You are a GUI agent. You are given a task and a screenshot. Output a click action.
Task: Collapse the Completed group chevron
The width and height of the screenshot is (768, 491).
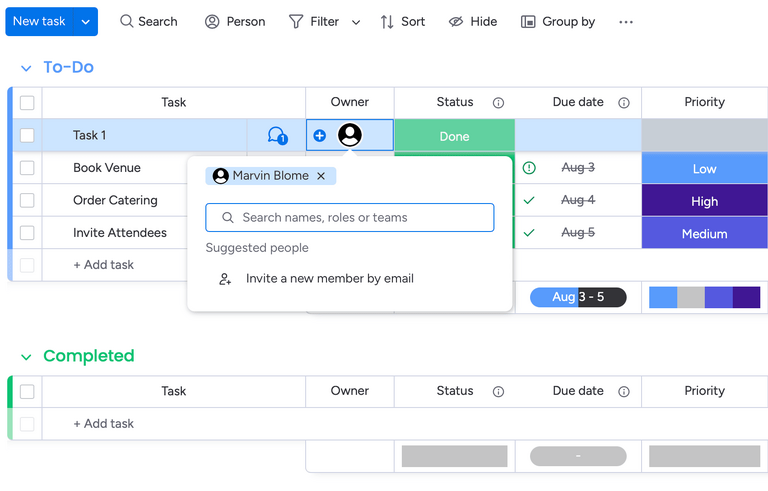click(x=26, y=357)
